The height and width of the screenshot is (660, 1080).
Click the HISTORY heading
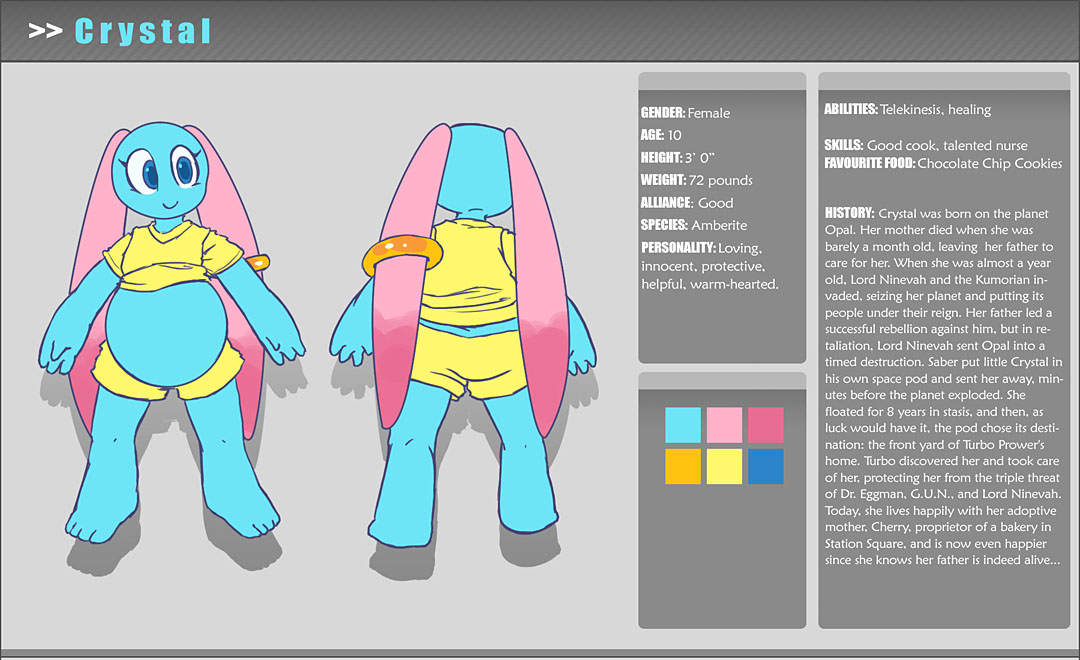pyautogui.click(x=849, y=213)
